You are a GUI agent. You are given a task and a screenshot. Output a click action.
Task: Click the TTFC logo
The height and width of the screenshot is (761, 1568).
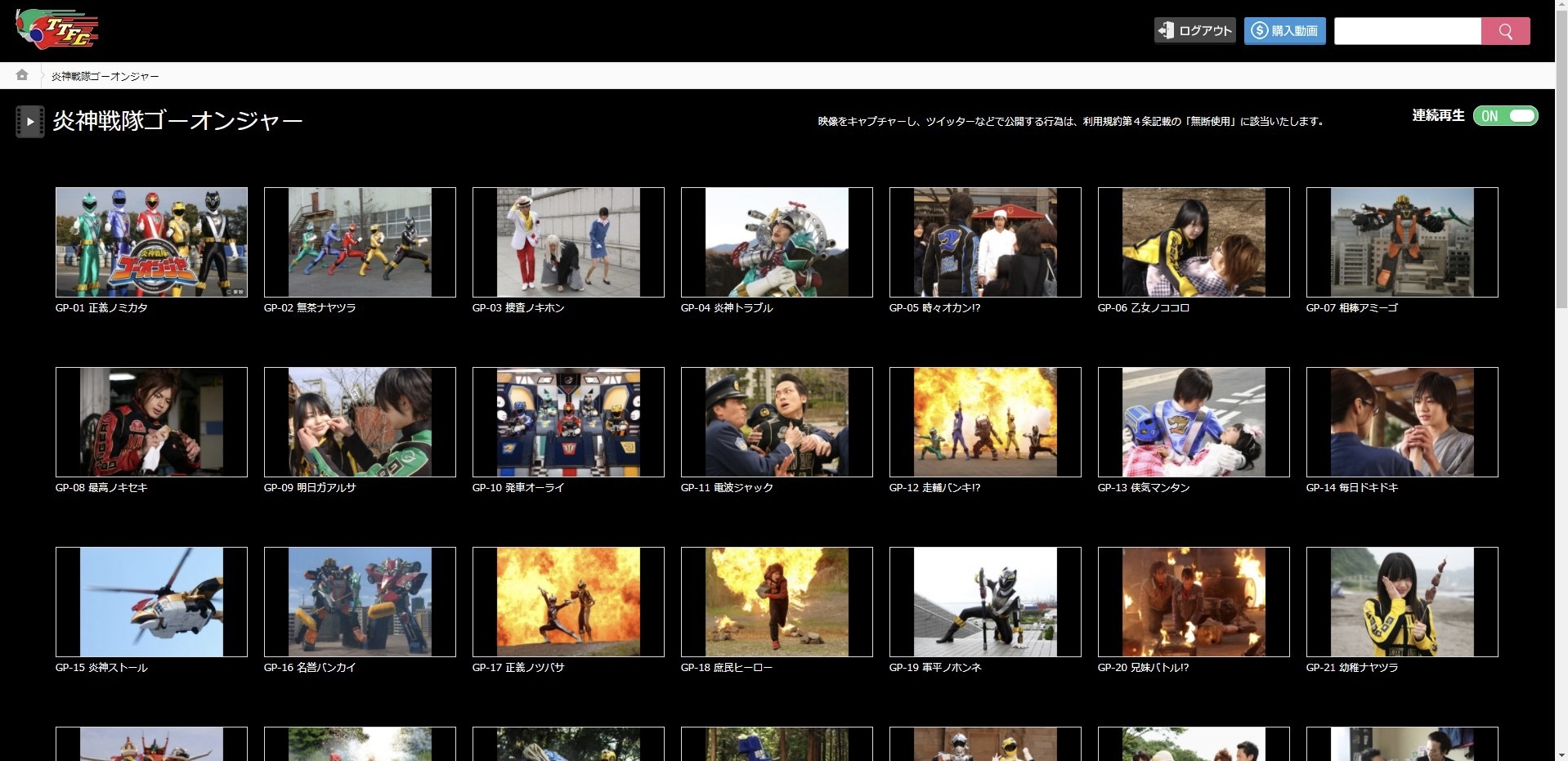(57, 29)
